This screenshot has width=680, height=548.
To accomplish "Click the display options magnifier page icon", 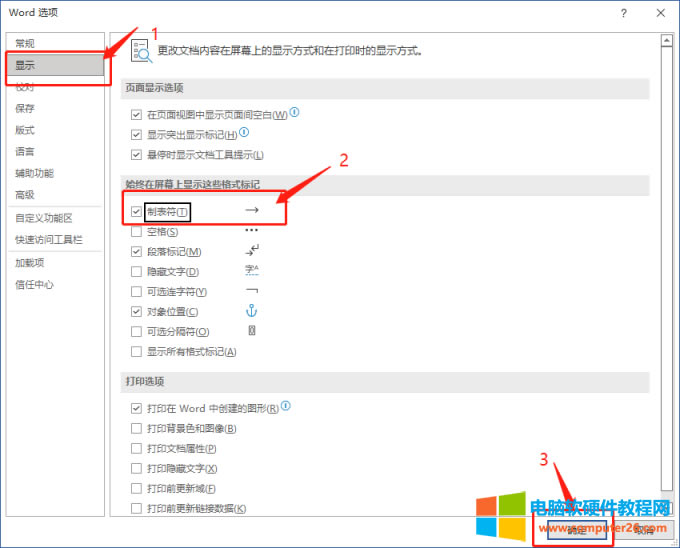I will click(141, 51).
